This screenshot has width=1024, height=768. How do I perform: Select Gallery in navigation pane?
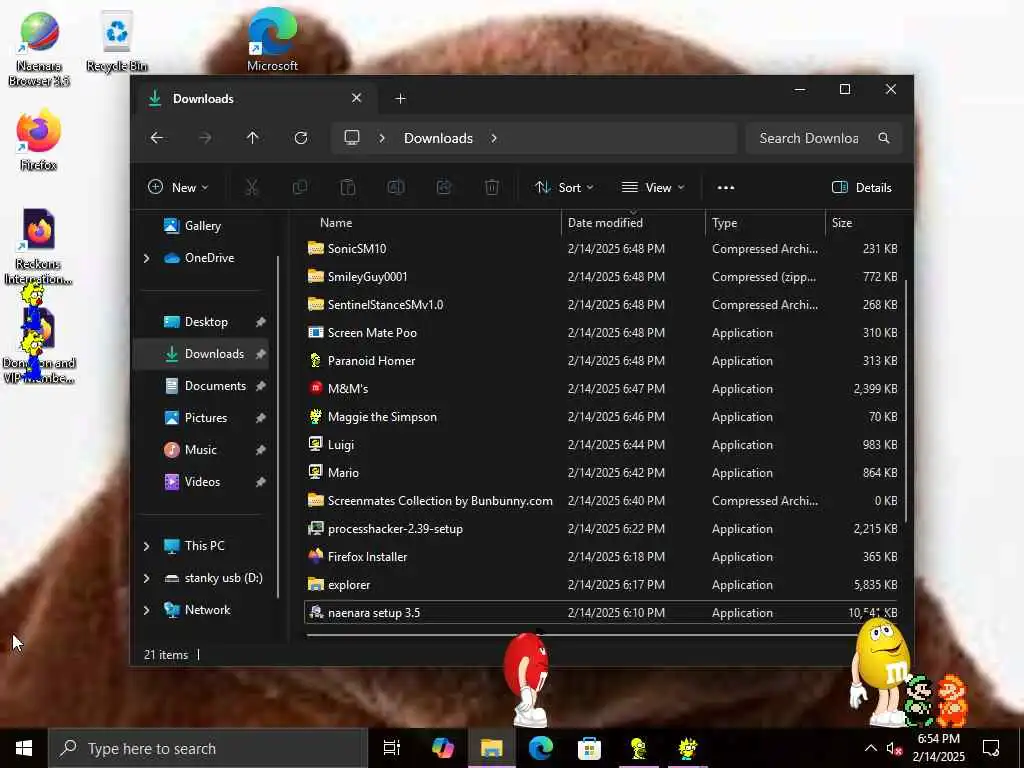(x=202, y=226)
